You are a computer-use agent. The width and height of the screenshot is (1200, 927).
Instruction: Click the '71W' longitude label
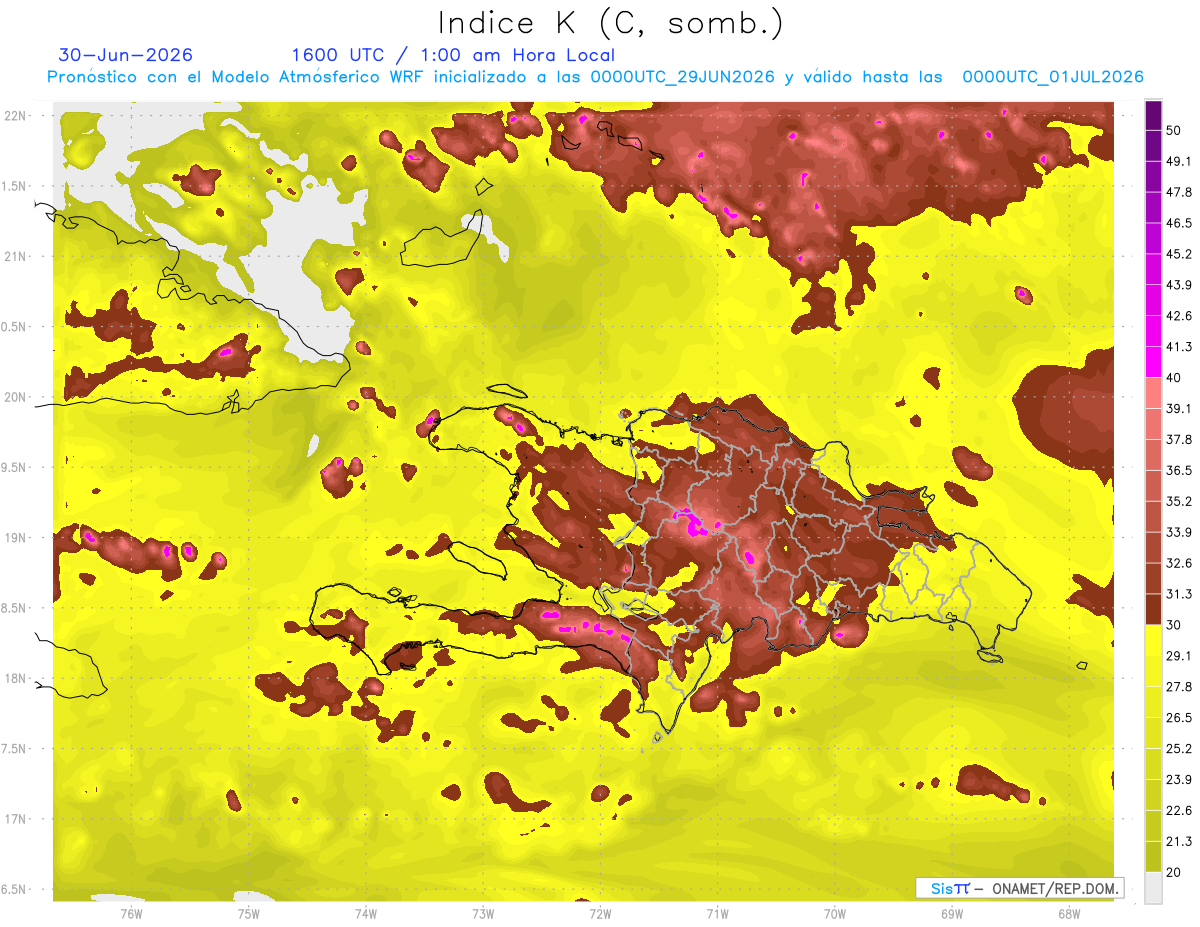pyautogui.click(x=717, y=913)
